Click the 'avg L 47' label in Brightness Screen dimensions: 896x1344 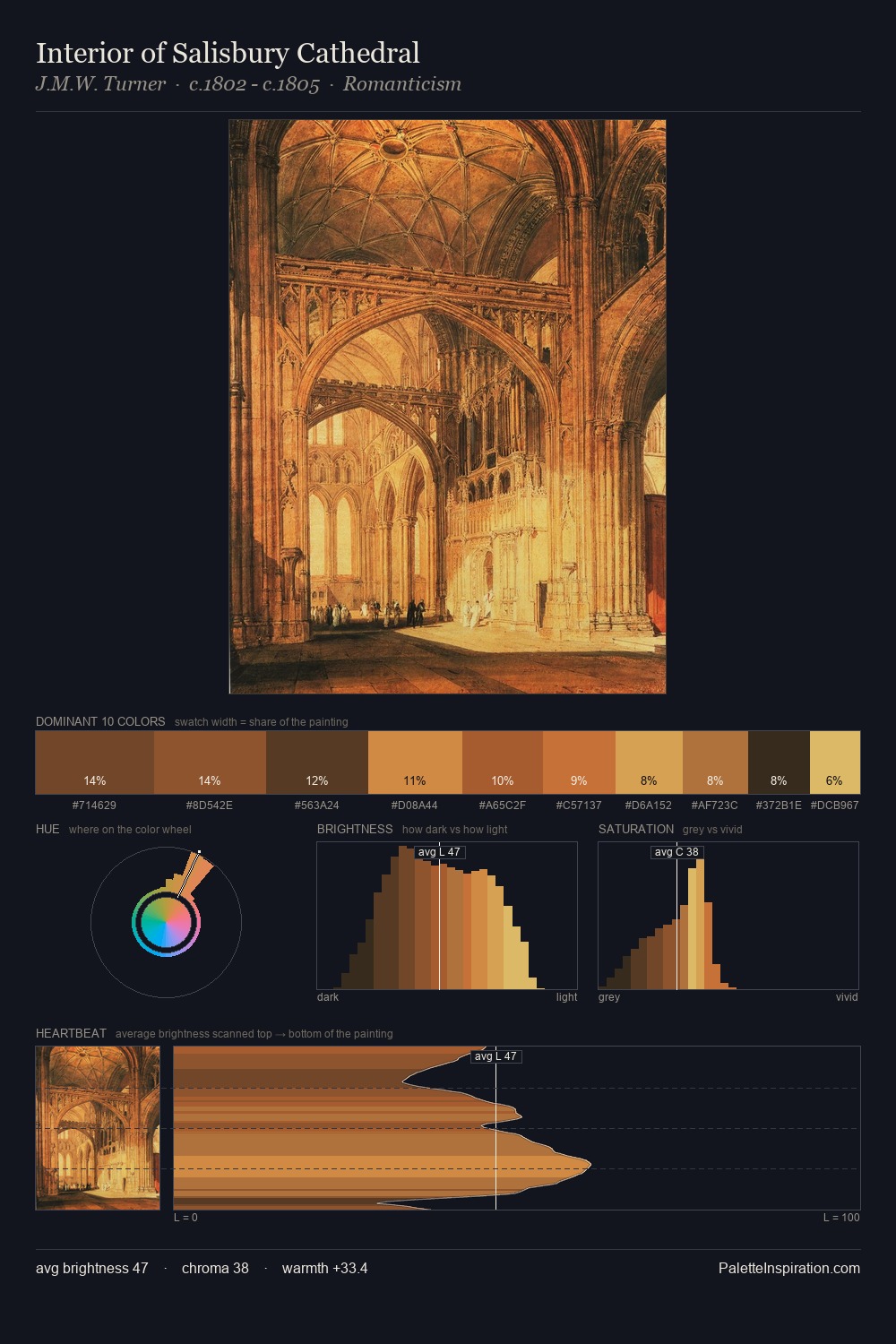click(440, 852)
